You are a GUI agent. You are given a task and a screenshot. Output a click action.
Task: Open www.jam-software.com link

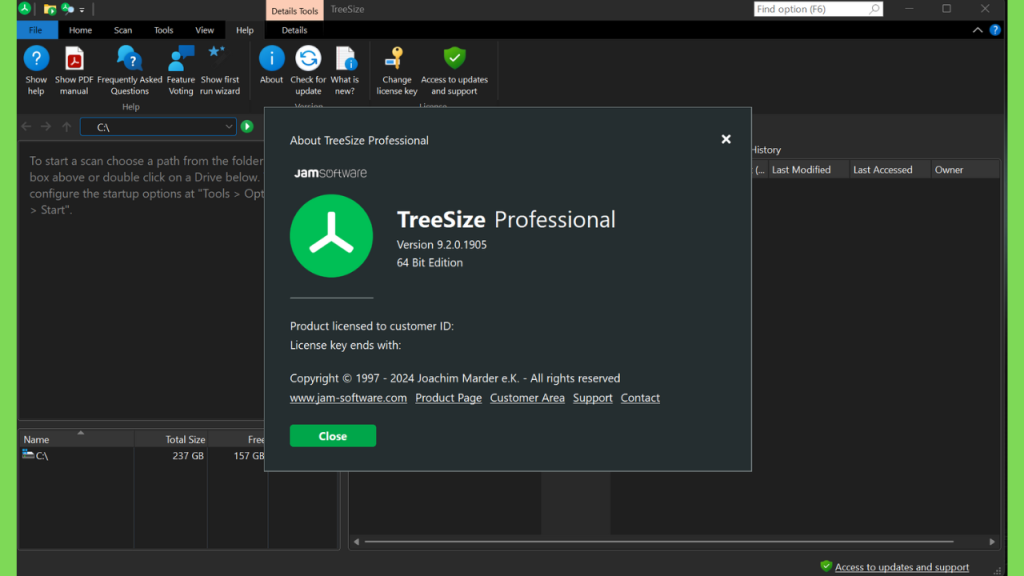pyautogui.click(x=348, y=398)
